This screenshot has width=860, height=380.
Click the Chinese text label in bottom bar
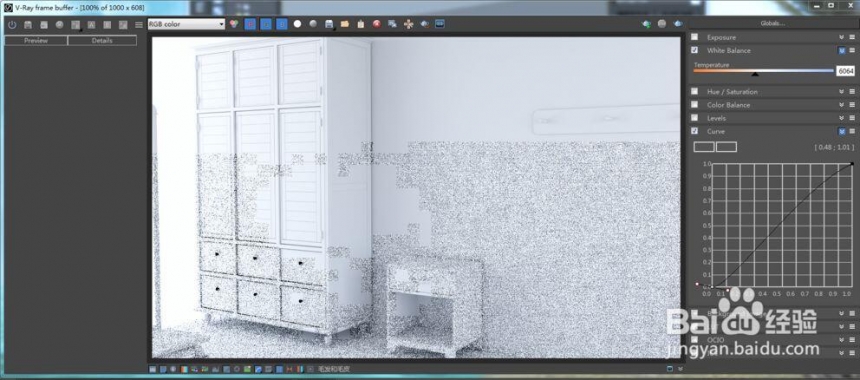coord(334,369)
